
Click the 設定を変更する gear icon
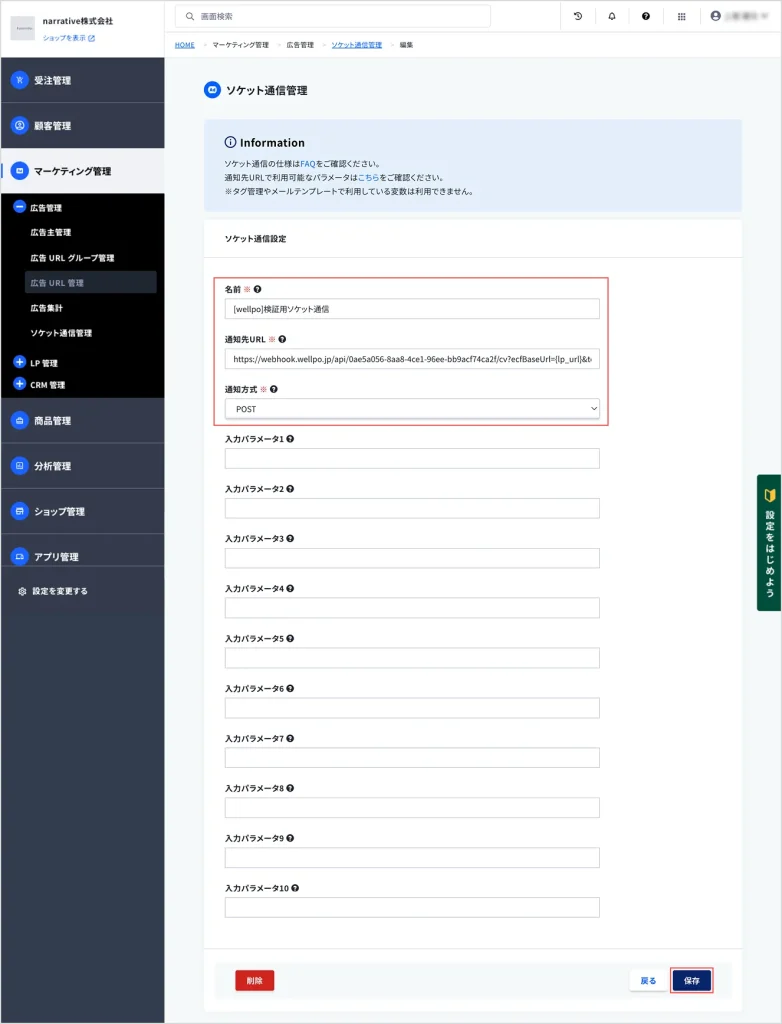(x=22, y=591)
